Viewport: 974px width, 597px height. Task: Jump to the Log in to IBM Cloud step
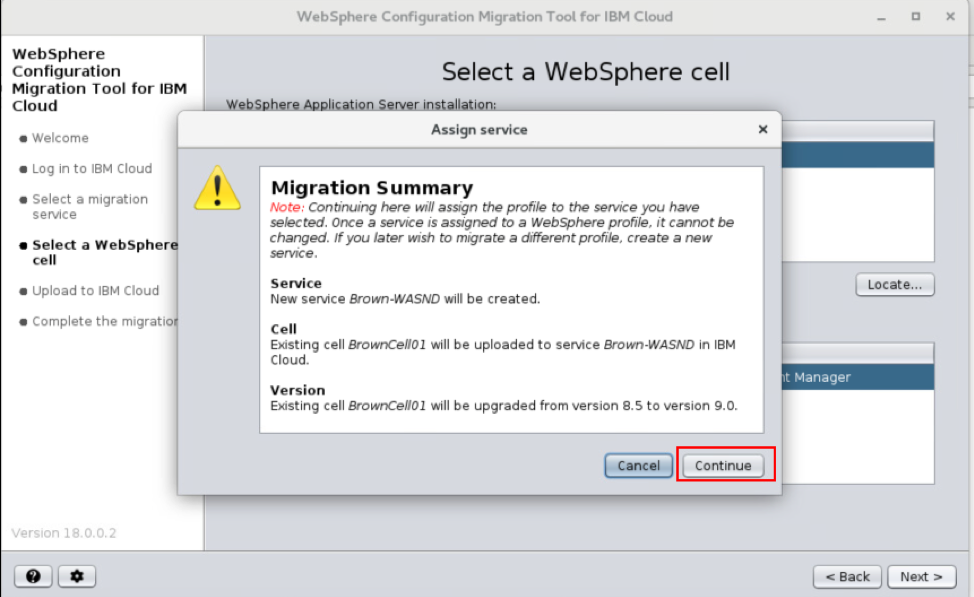tap(92, 169)
